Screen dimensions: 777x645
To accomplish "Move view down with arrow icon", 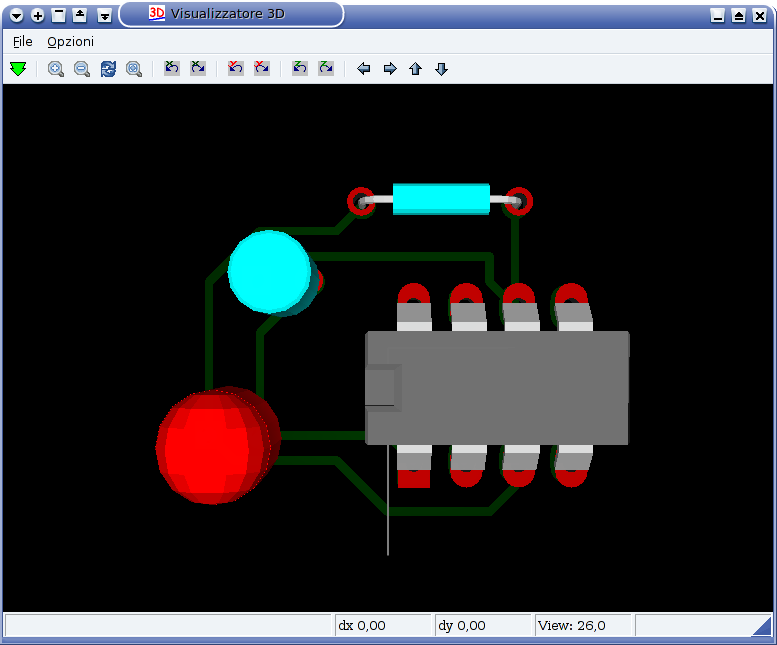I will pos(442,68).
